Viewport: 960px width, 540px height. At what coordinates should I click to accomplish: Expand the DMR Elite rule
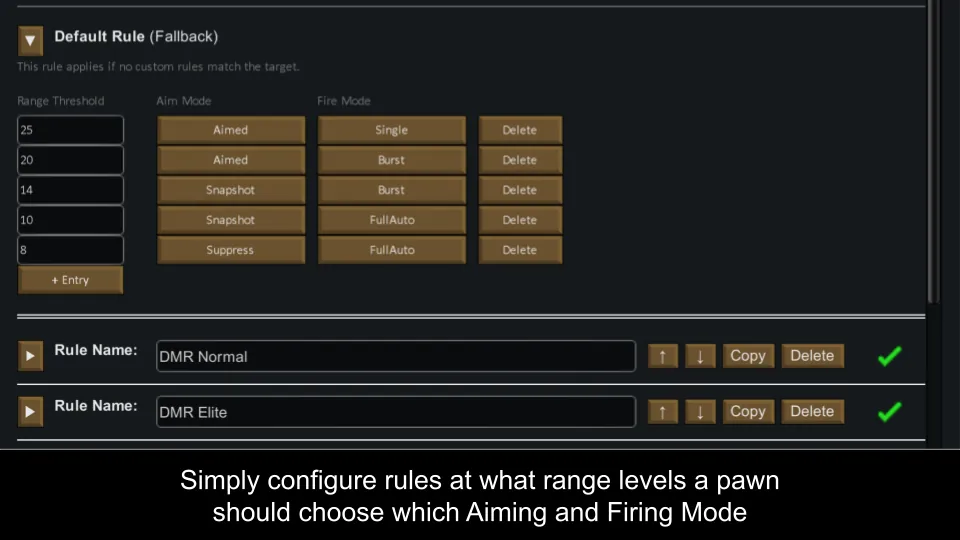pyautogui.click(x=31, y=411)
